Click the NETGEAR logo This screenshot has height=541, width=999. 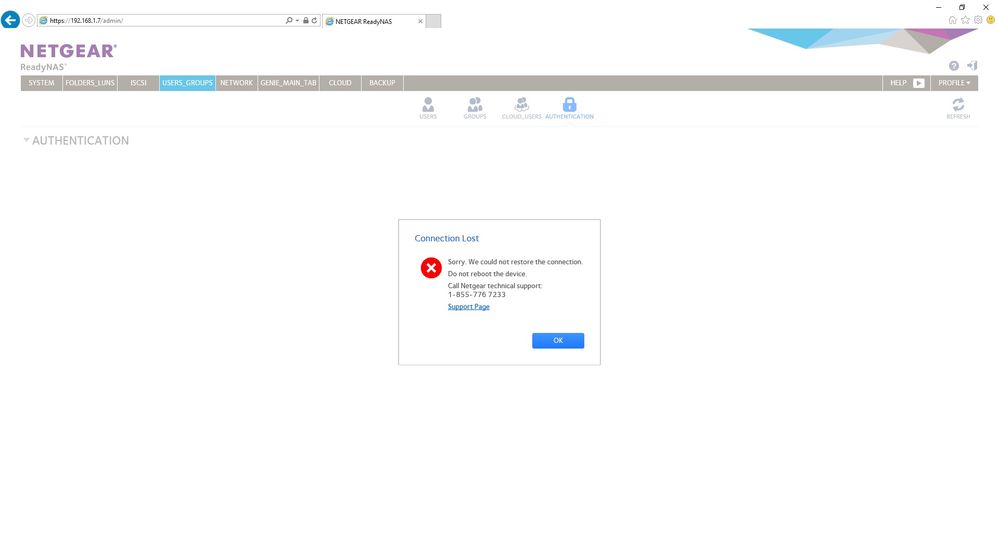[69, 51]
